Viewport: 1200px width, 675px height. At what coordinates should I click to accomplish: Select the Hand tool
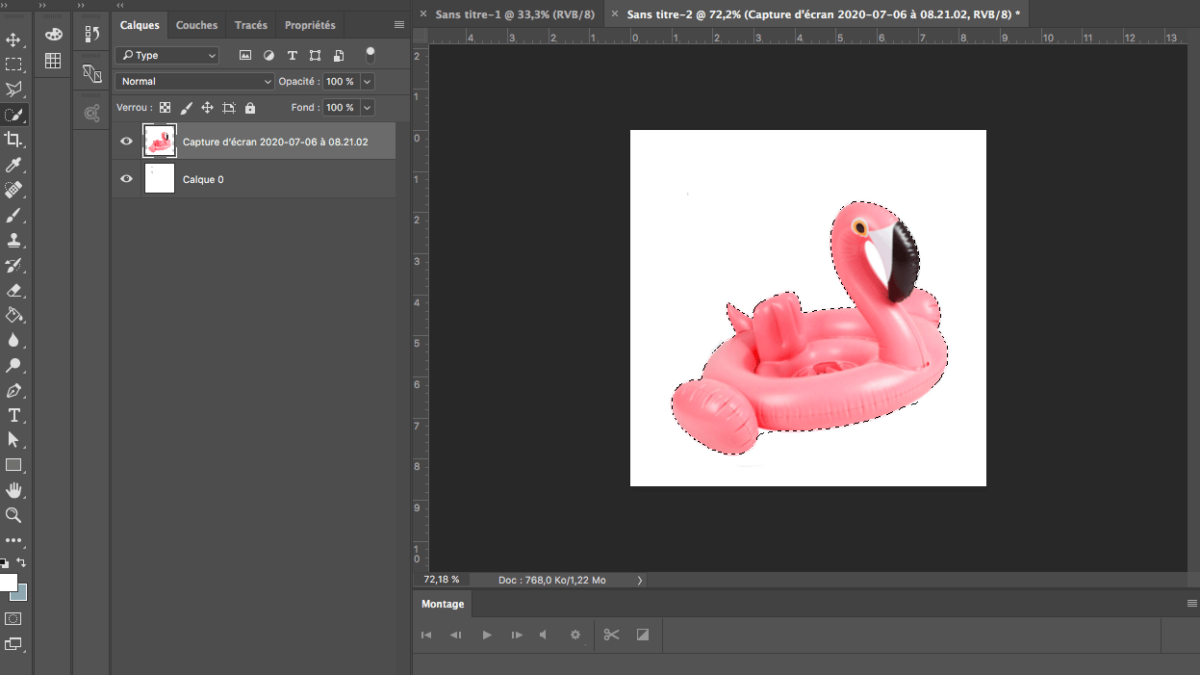[x=14, y=490]
